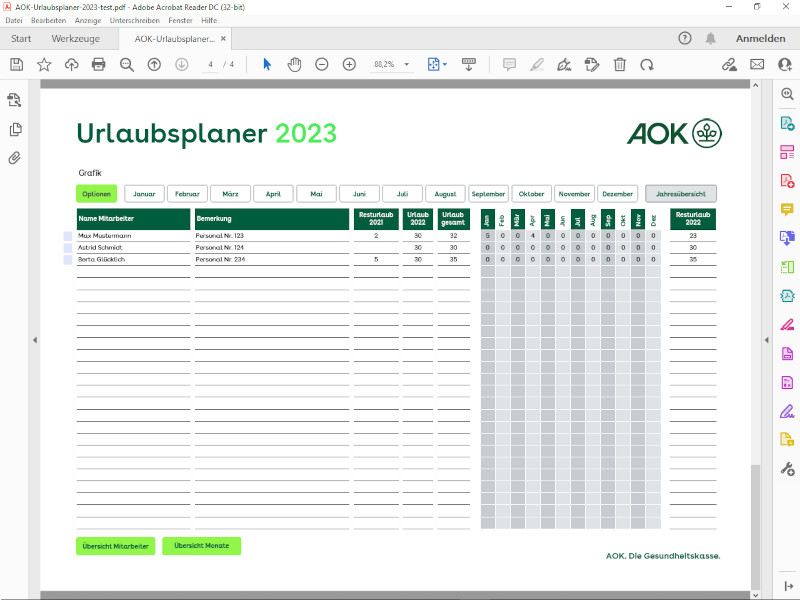
Task: Open the Unterschreiben menu
Action: (x=135, y=20)
